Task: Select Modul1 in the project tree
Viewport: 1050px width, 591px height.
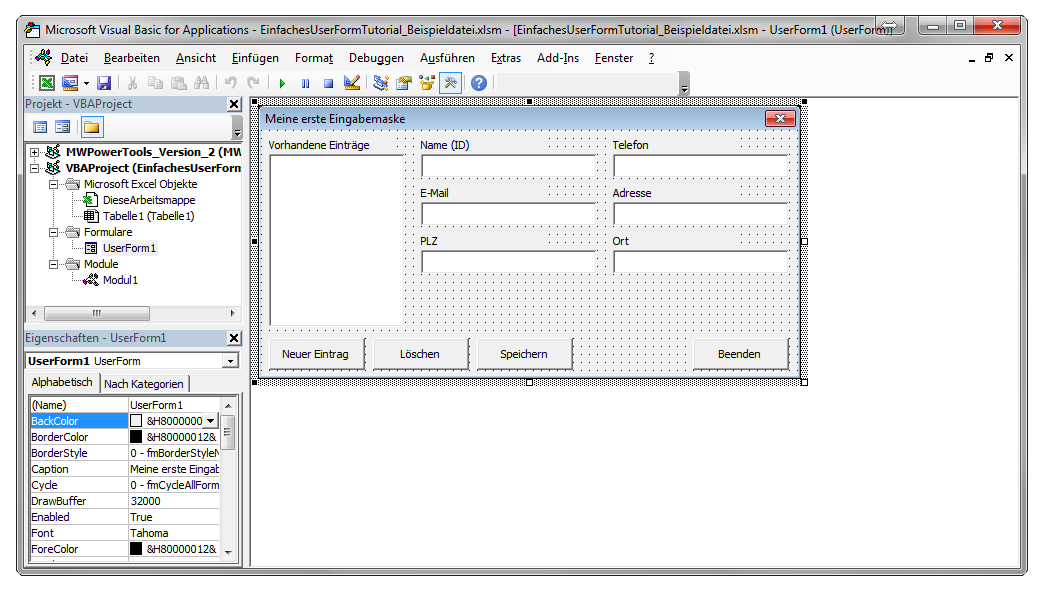Action: [x=120, y=280]
